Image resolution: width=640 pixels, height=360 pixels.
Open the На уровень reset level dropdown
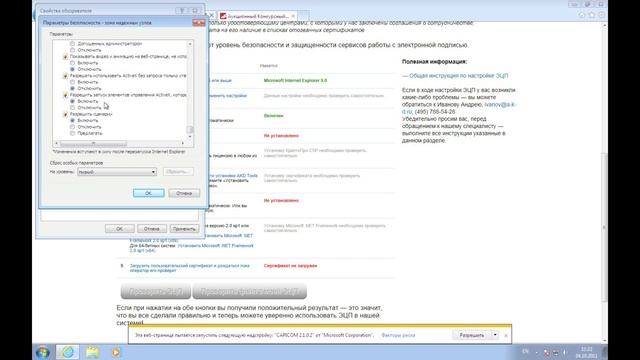(x=117, y=172)
